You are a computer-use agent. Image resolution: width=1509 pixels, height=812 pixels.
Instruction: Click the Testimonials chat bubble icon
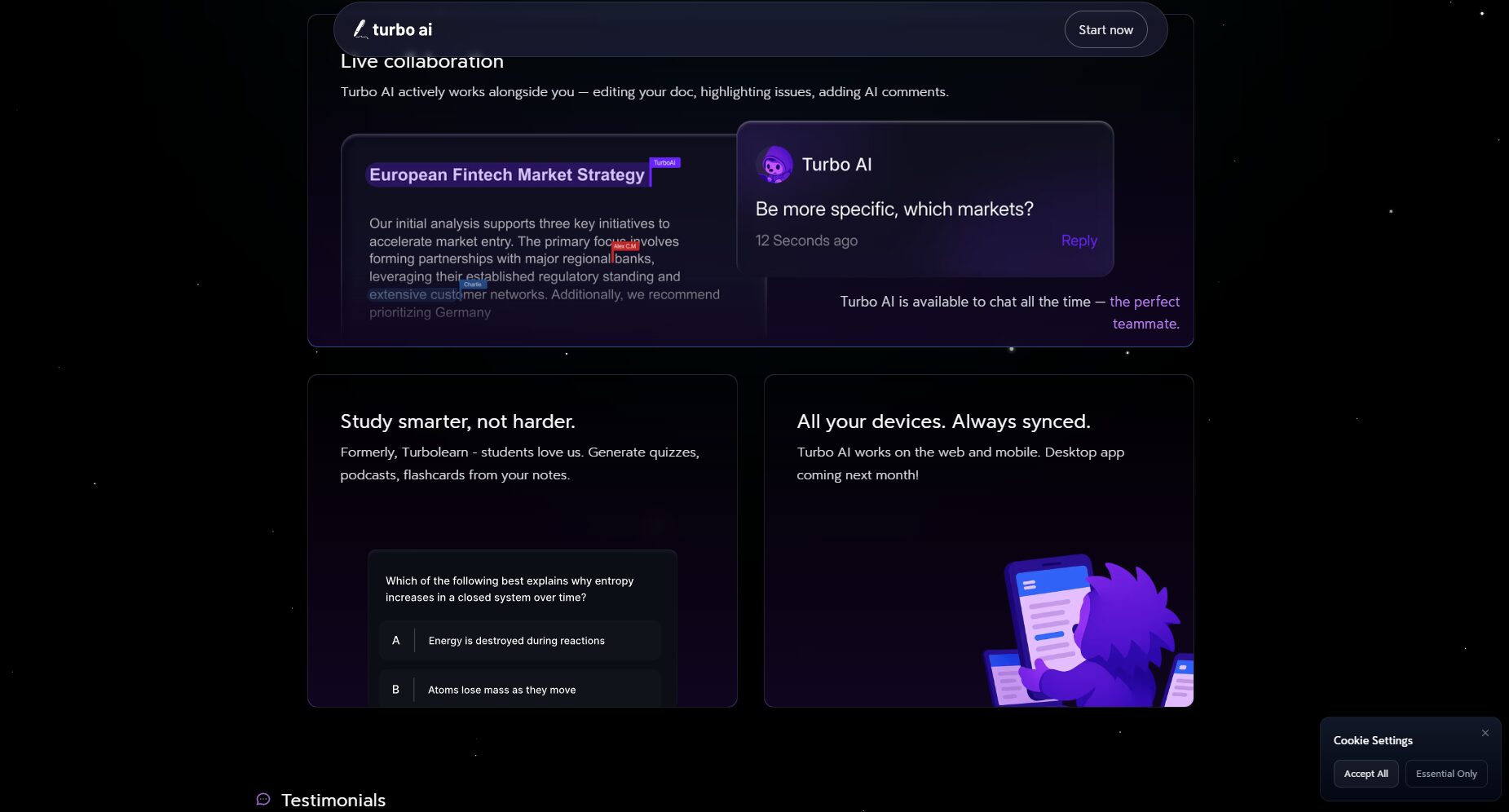263,800
